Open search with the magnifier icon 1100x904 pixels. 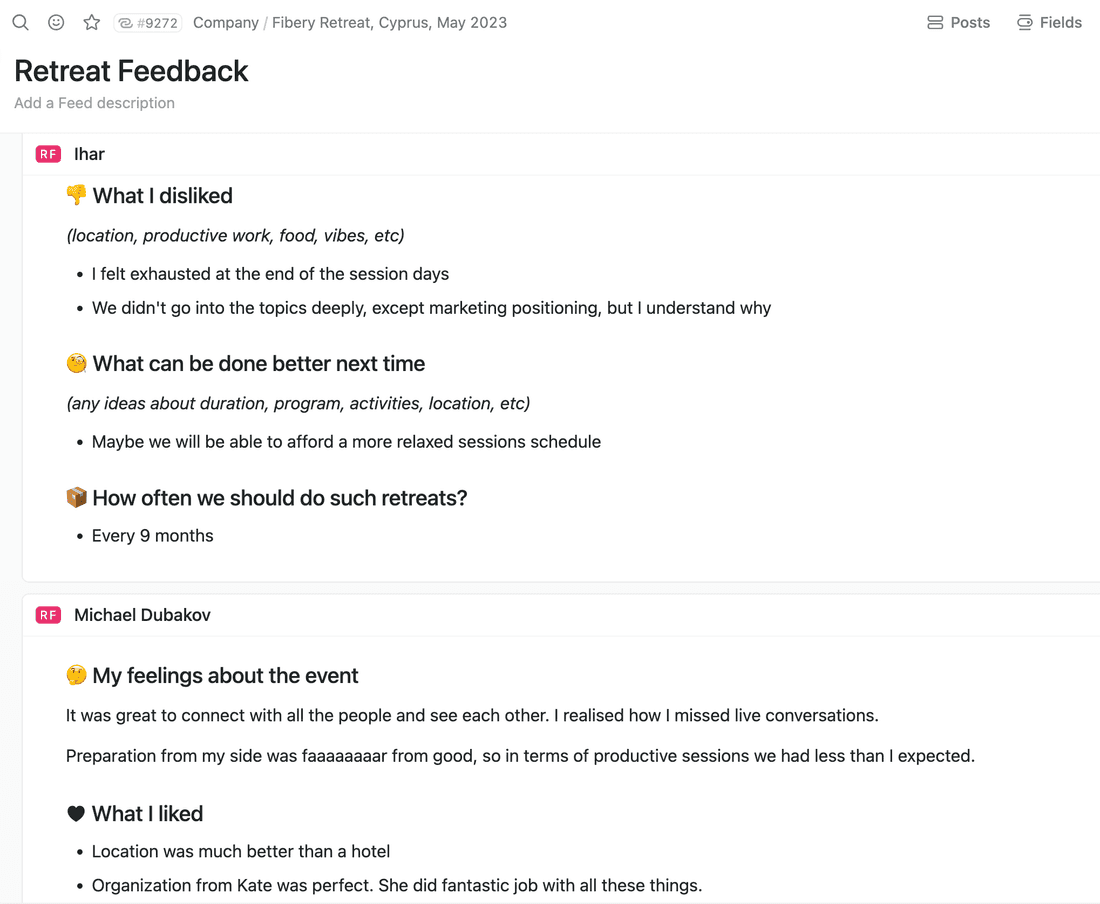click(x=20, y=22)
